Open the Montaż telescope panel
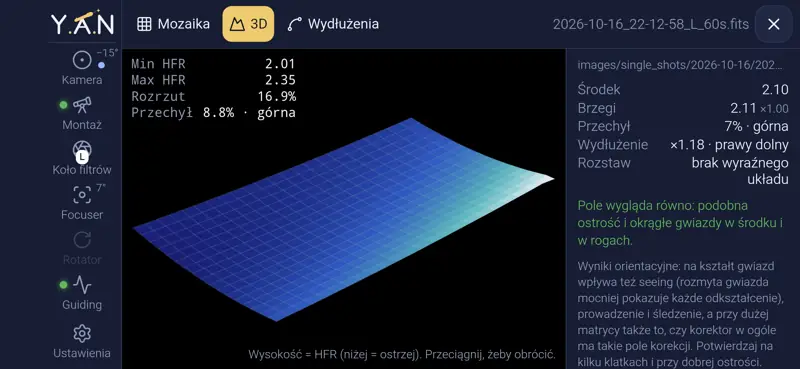 [82, 113]
